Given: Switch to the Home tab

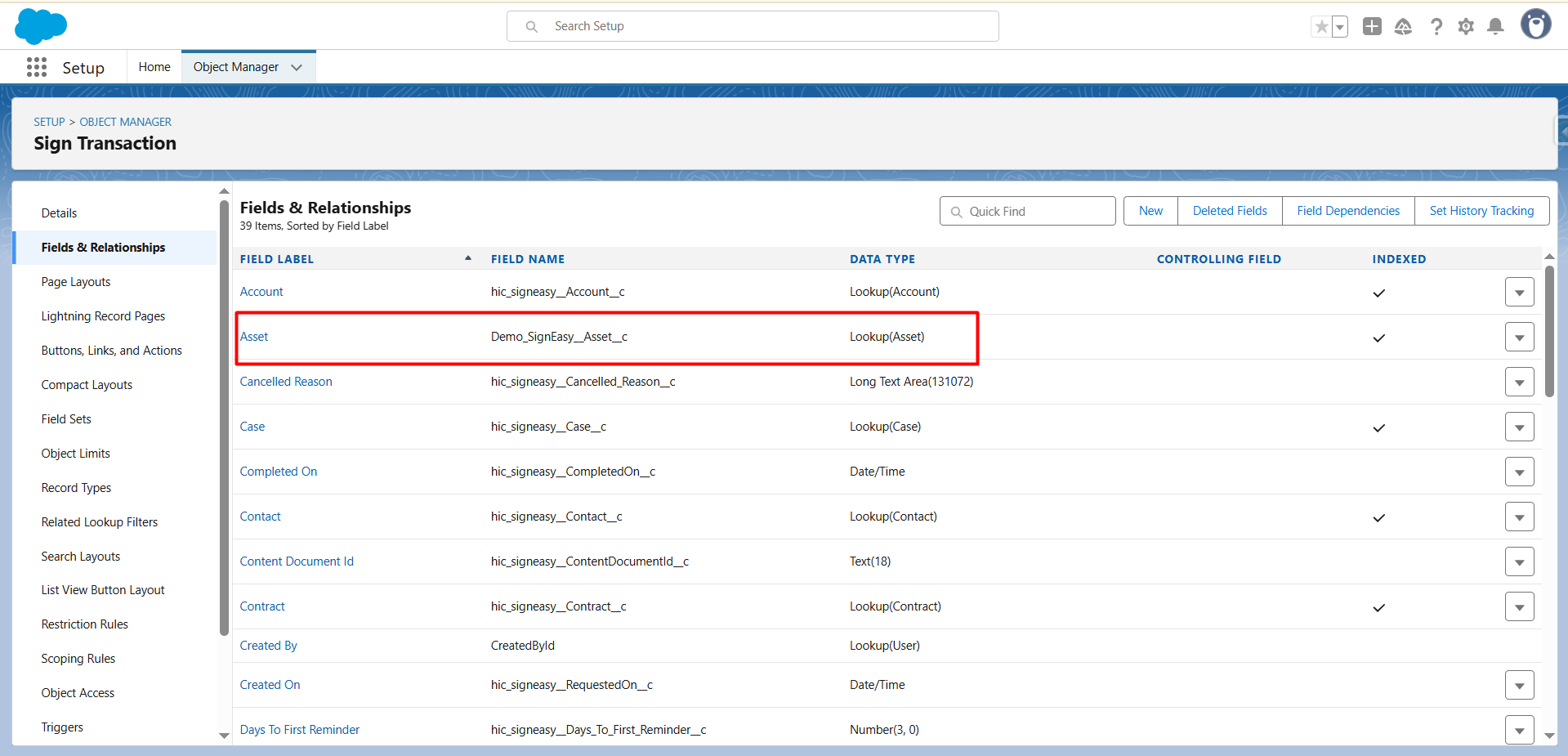Looking at the screenshot, I should click(154, 67).
